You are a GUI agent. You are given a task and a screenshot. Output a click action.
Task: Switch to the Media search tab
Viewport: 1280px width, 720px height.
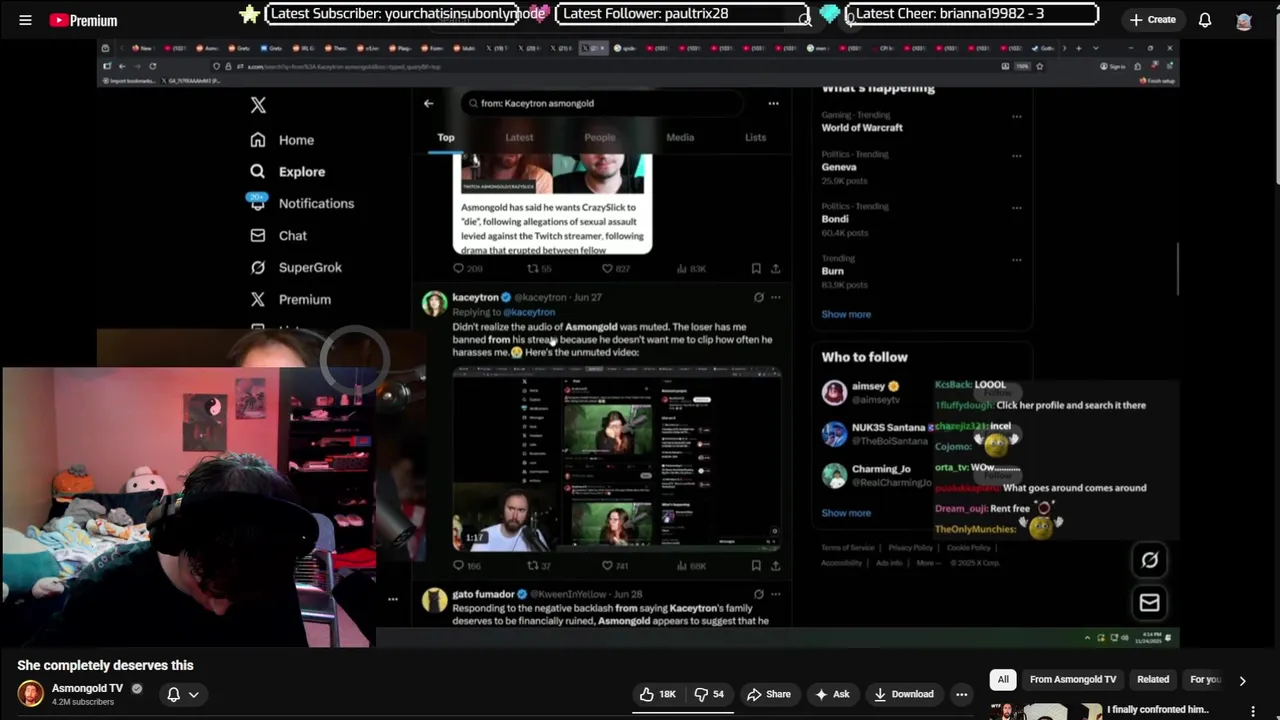[x=680, y=137]
